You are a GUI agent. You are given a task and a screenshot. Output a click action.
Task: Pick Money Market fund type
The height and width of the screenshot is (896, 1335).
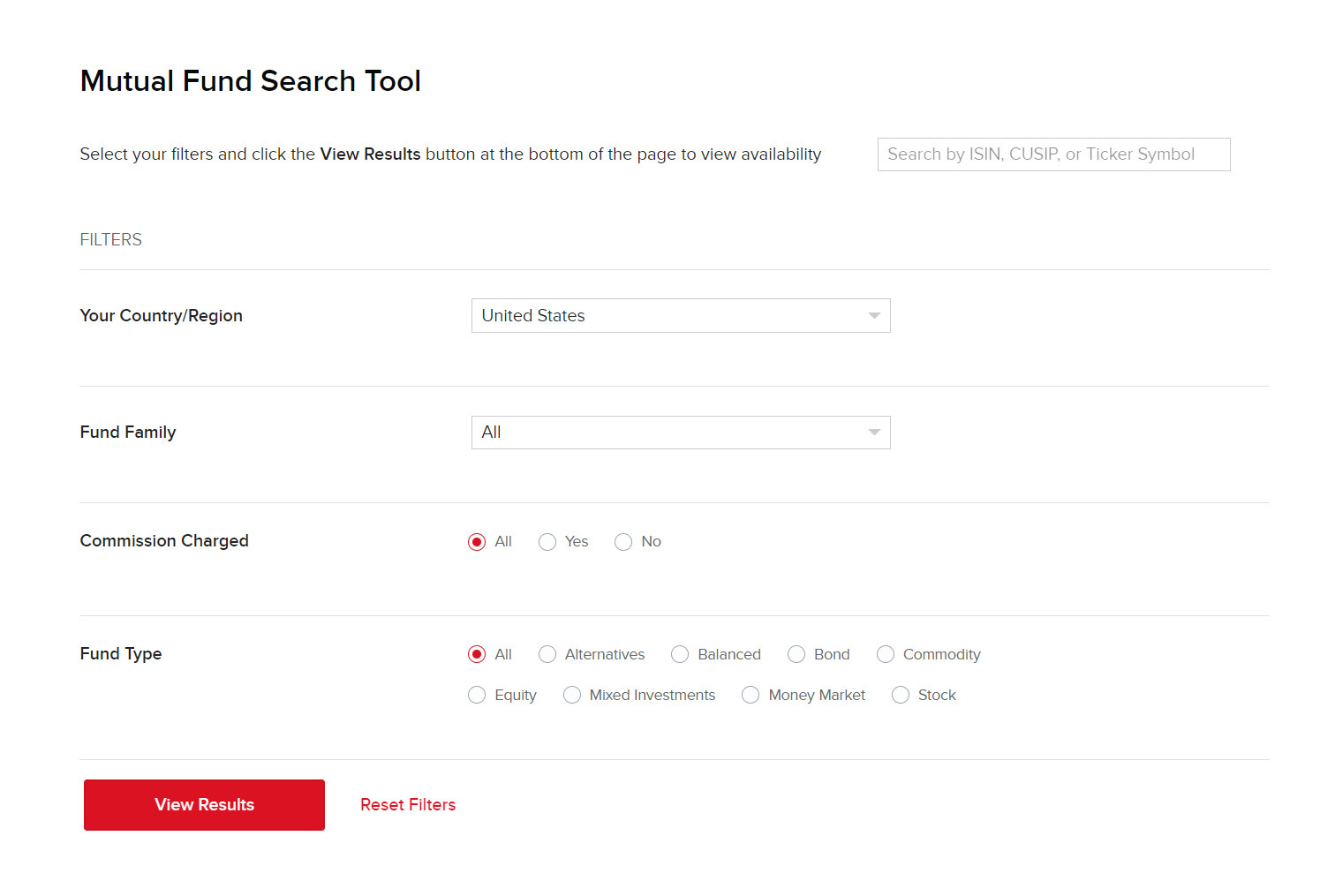(x=750, y=695)
